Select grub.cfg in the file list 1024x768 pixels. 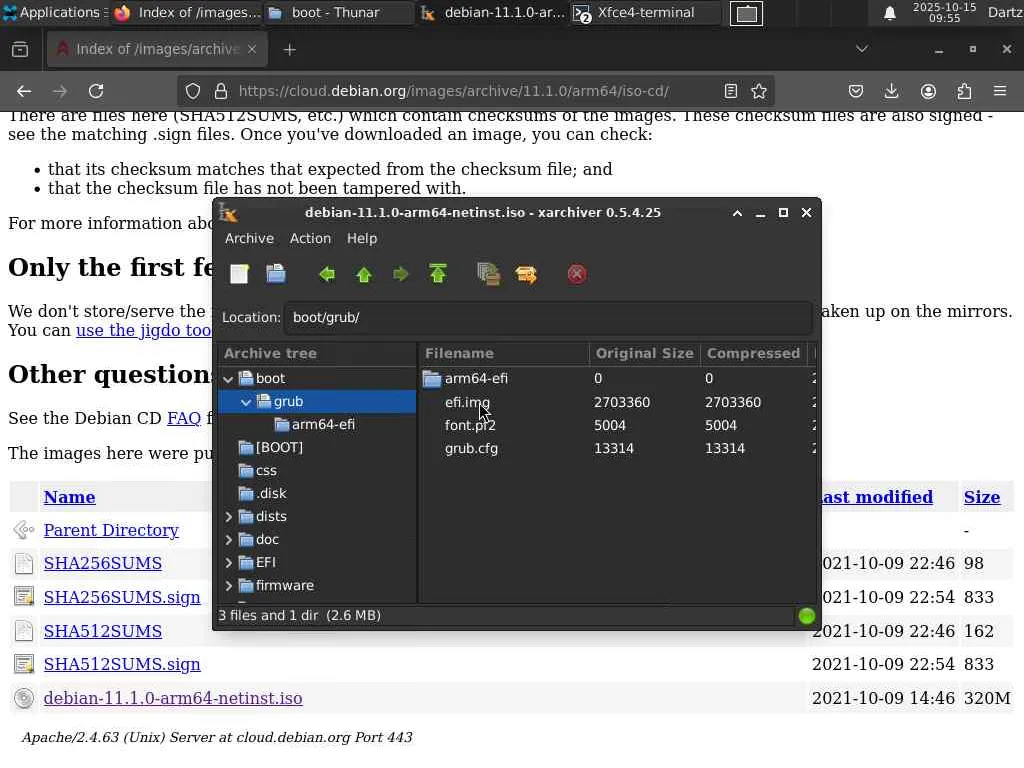click(471, 449)
